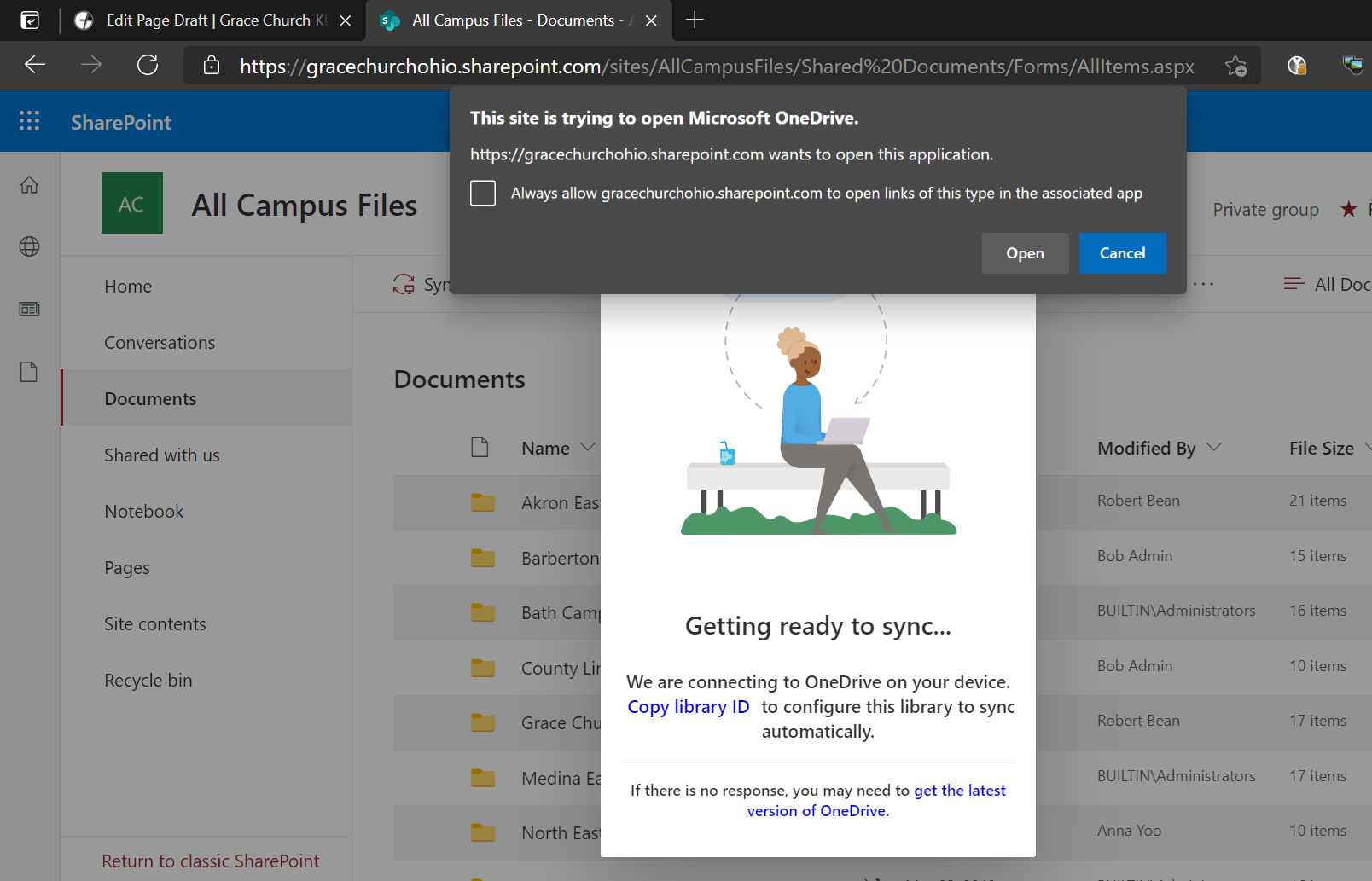
Task: Open the All Documents view switcher
Action: tap(1327, 284)
